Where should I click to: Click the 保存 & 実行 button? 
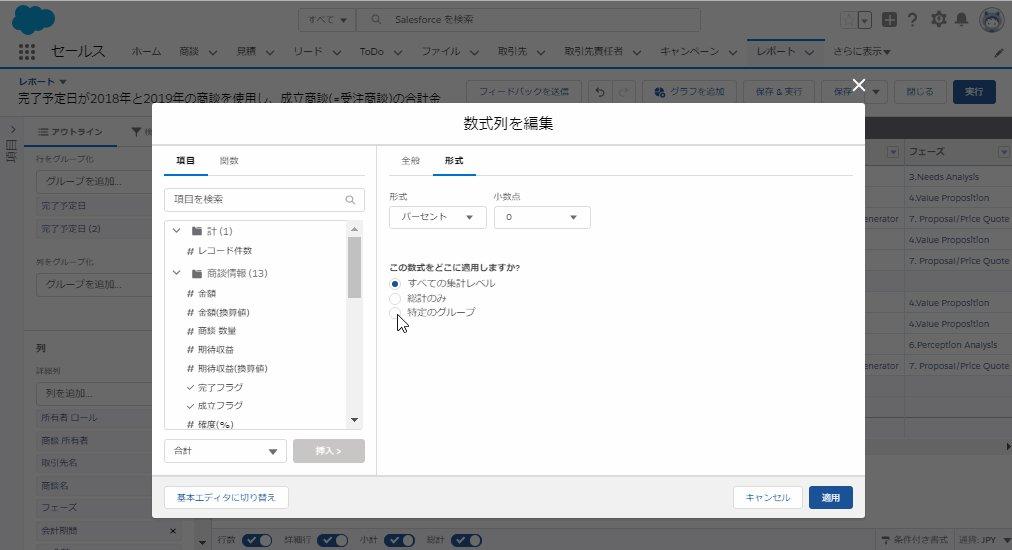point(778,92)
